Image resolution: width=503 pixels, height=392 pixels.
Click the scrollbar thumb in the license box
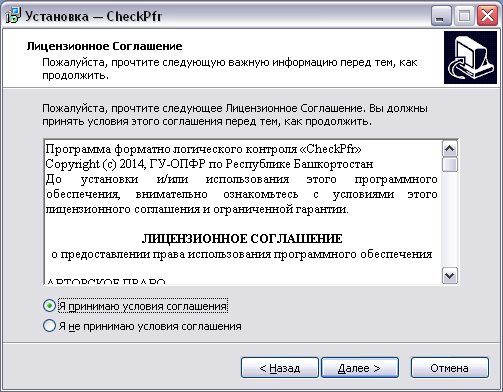click(450, 165)
